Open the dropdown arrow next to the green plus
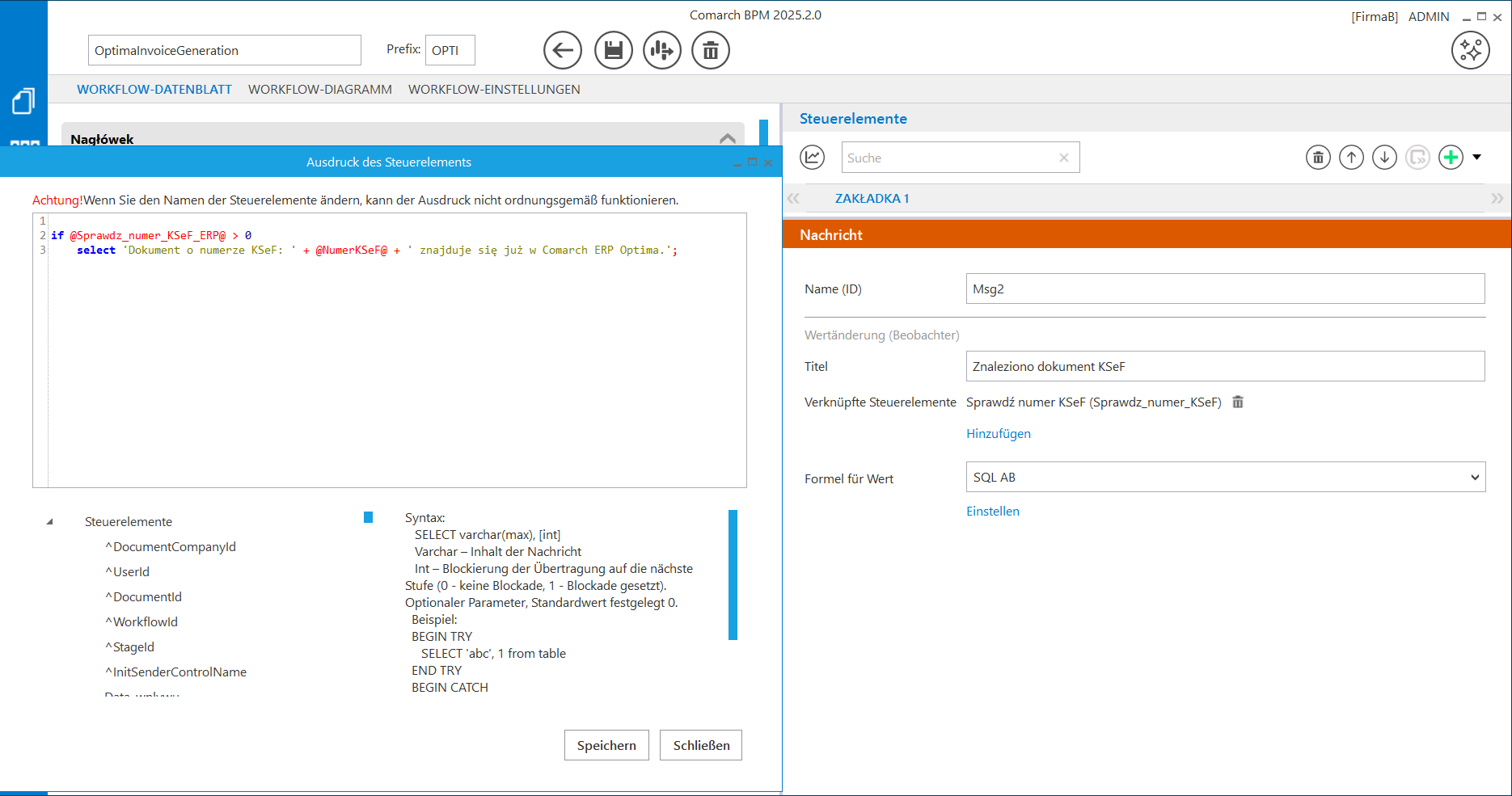 pyautogui.click(x=1477, y=157)
